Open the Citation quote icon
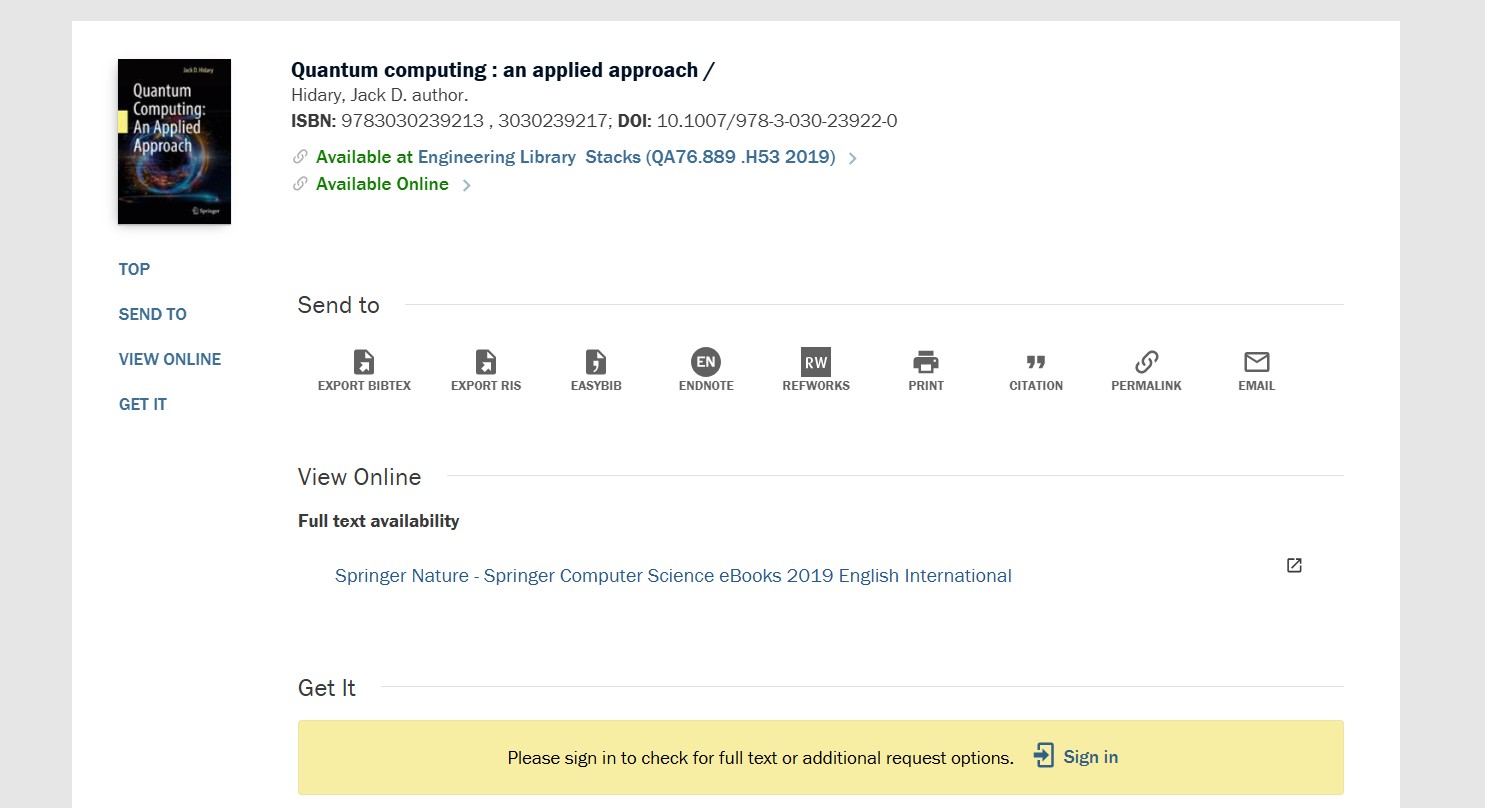Image resolution: width=1485 pixels, height=808 pixels. (1036, 362)
